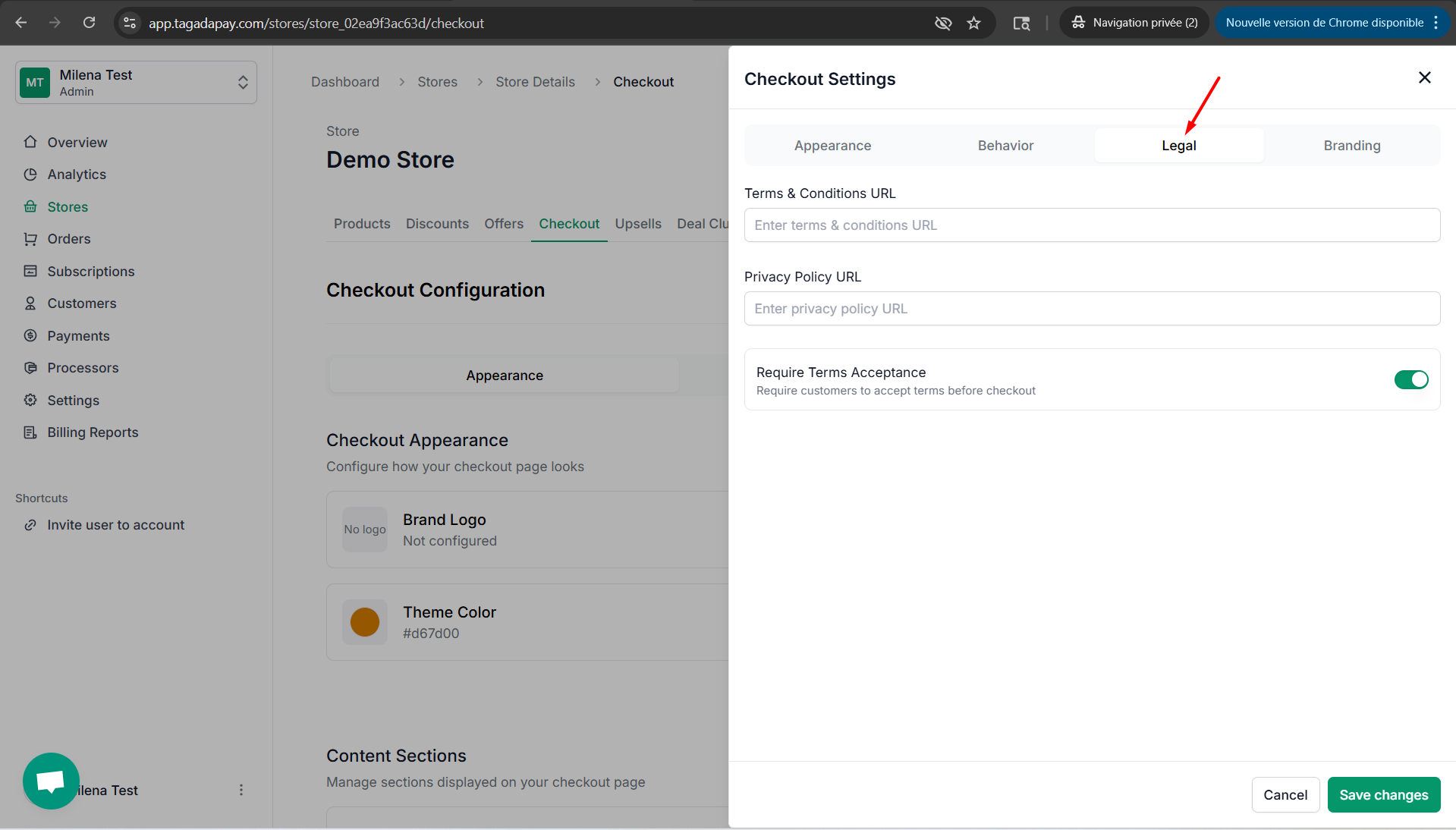Open the Billing Reports icon in sidebar
This screenshot has width=1456, height=830.
tap(30, 432)
